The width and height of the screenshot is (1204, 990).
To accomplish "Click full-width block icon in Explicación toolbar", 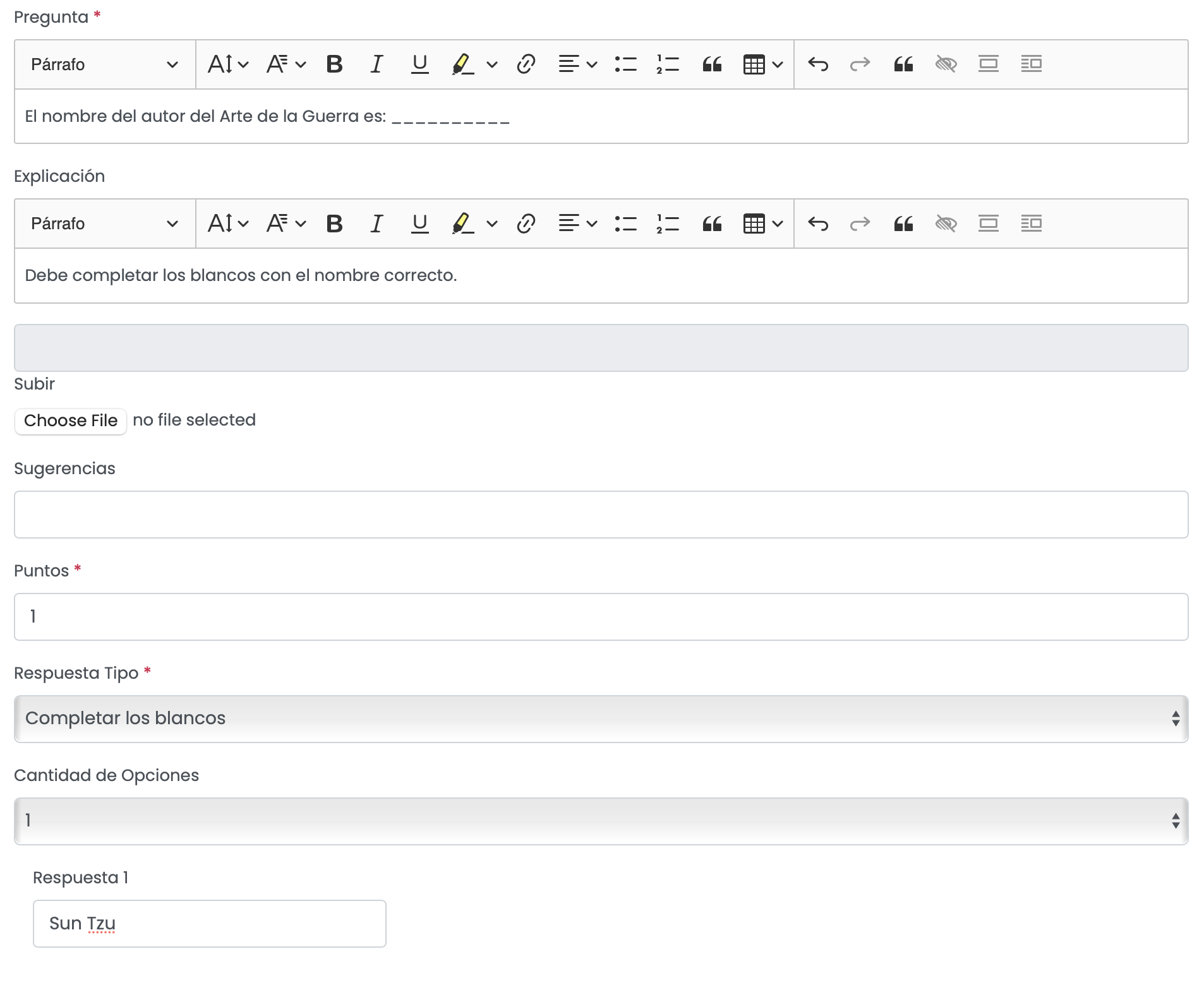I will (989, 224).
